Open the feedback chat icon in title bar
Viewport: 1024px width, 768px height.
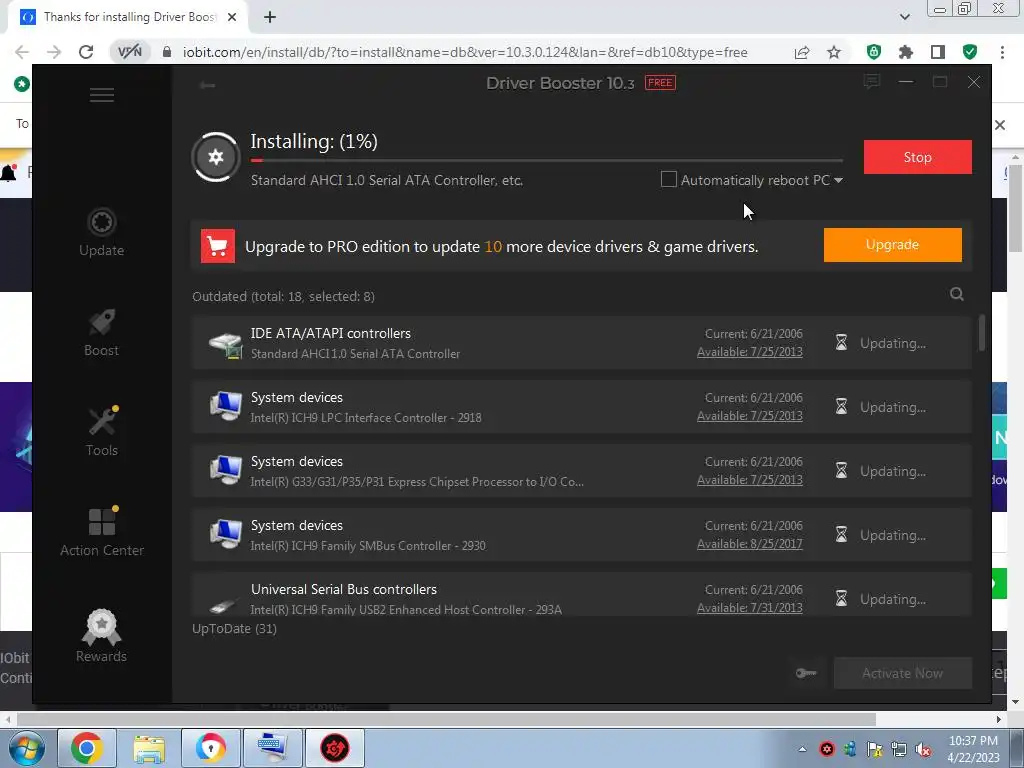coord(871,82)
